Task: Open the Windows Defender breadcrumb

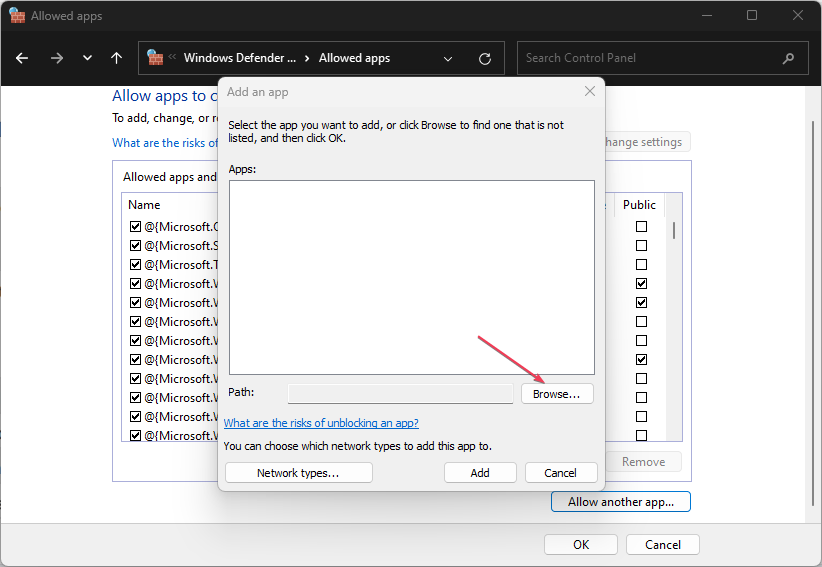Action: (240, 58)
